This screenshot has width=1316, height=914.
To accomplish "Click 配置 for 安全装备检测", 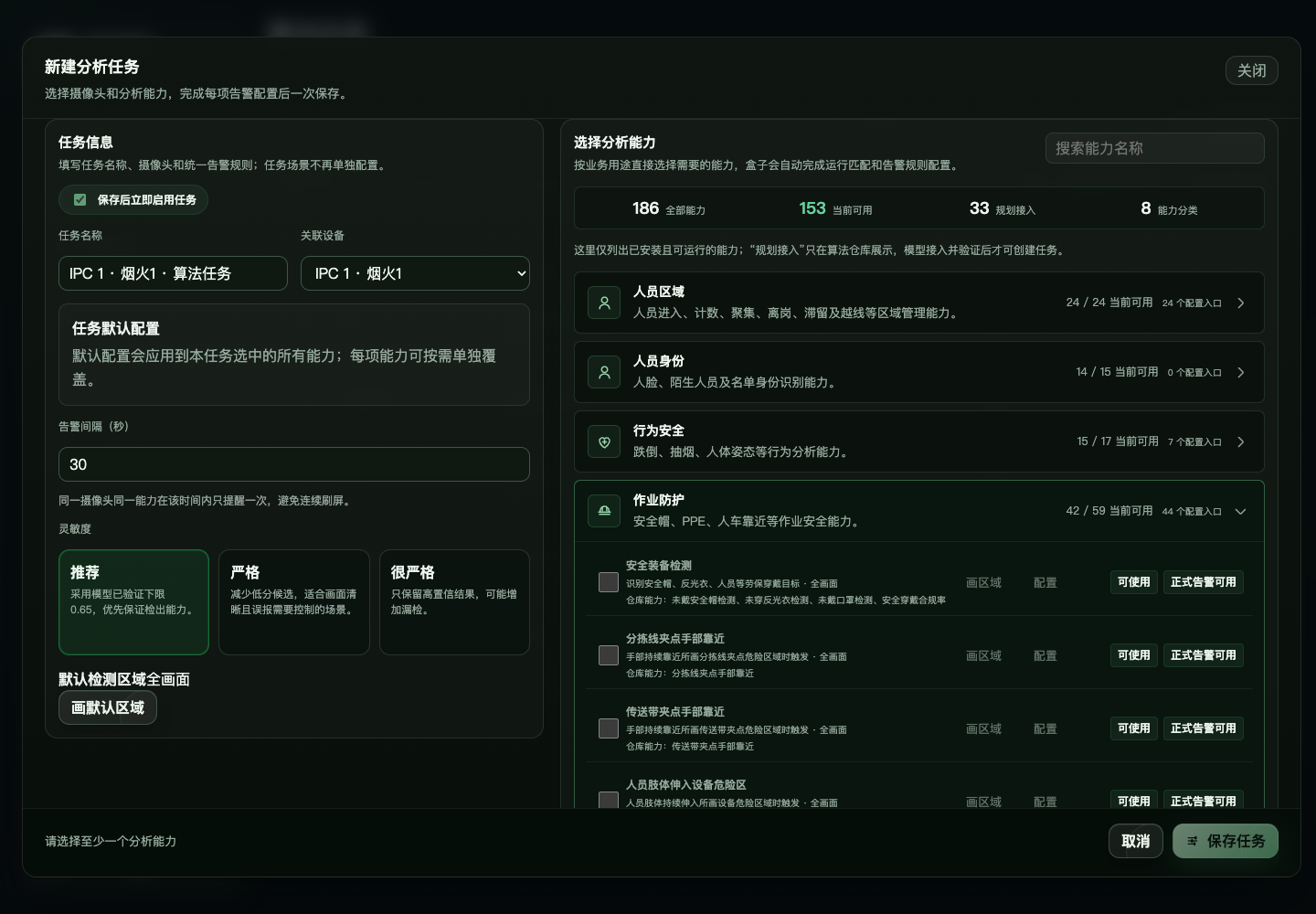I will (x=1045, y=582).
